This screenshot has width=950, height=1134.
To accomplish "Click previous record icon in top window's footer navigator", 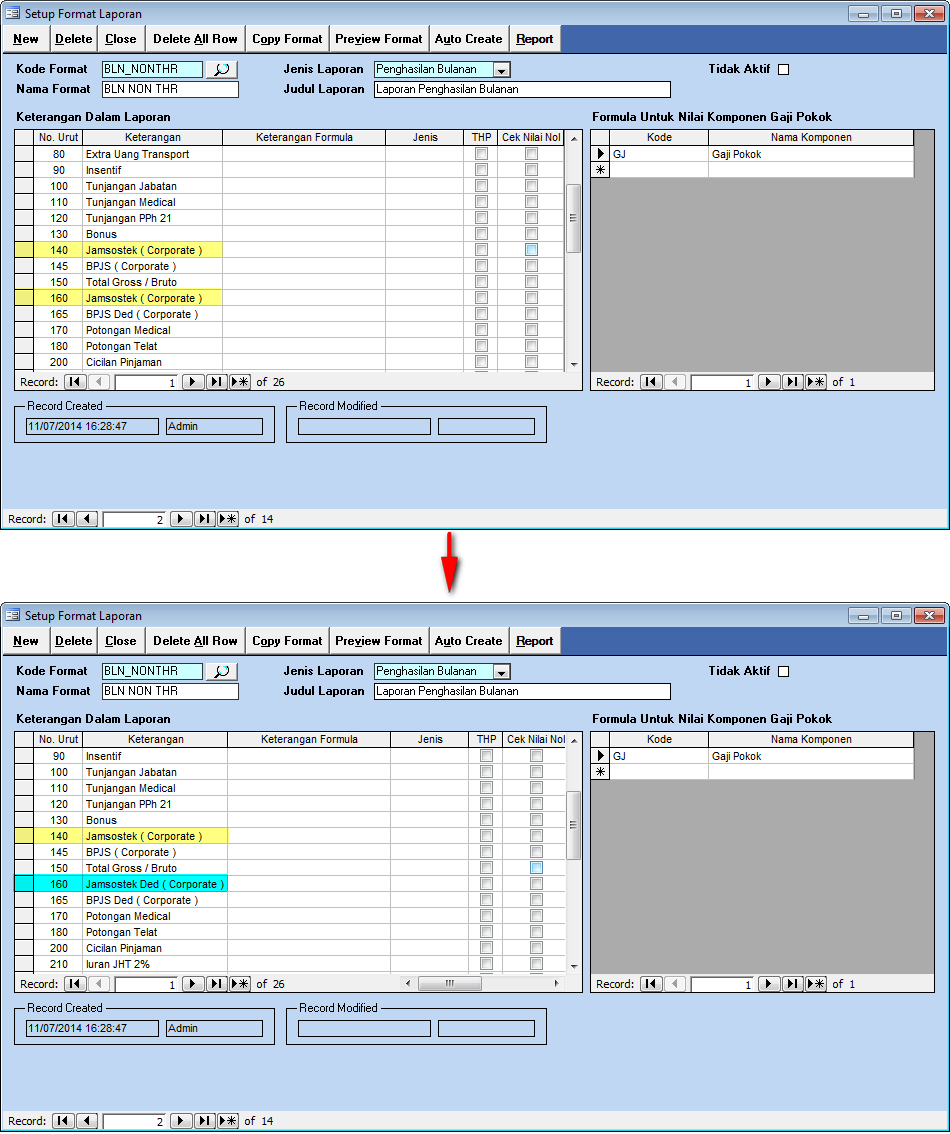I will 87,519.
